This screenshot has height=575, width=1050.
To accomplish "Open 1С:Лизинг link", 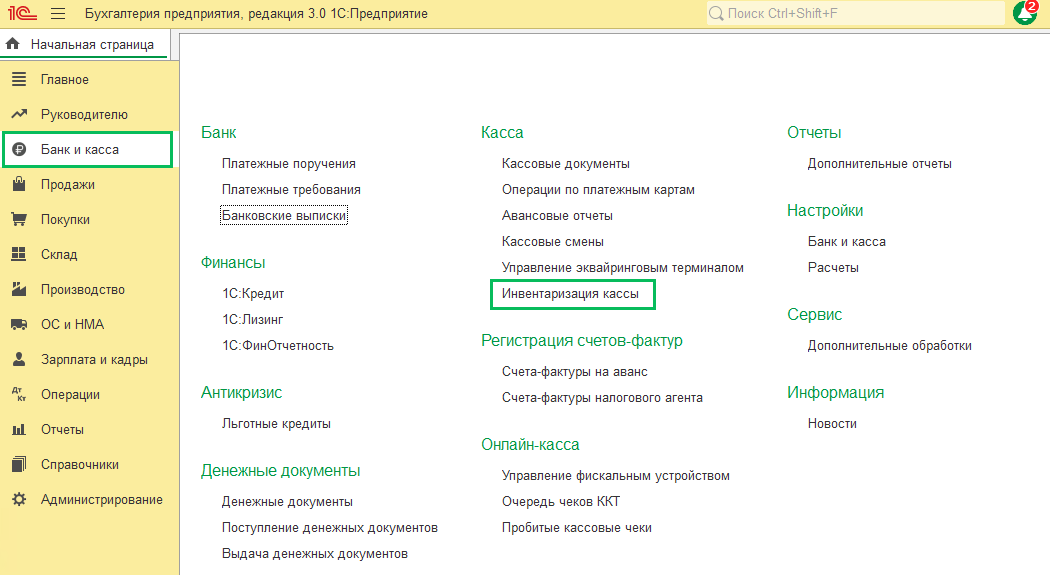I will point(252,319).
